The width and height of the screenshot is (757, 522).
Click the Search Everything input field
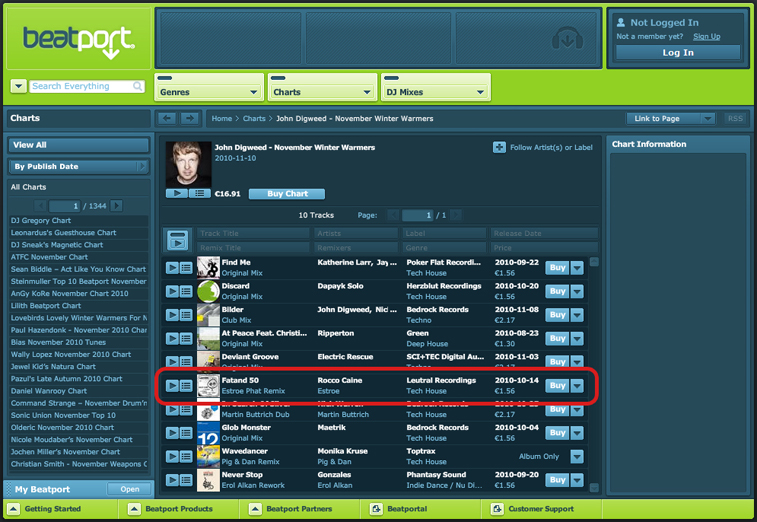[x=80, y=87]
